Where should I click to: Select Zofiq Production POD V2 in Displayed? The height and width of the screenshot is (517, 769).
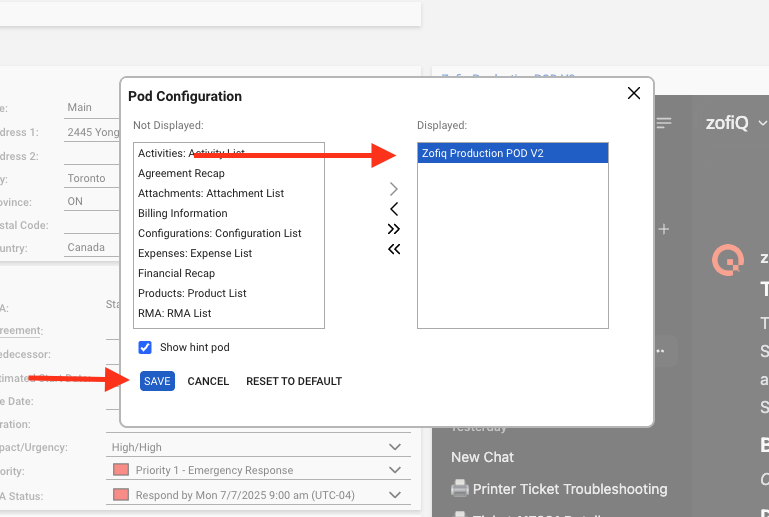[513, 153]
